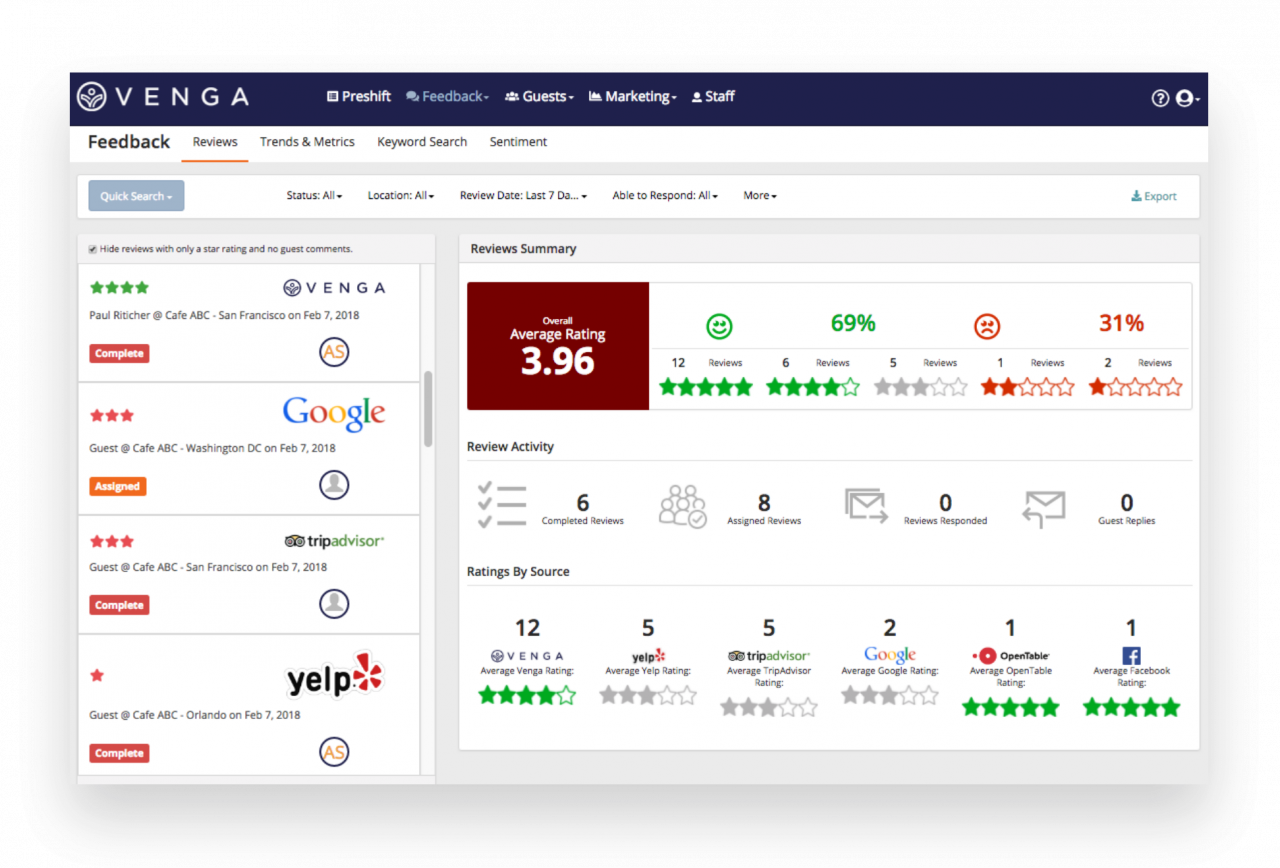
Task: Click the AS avatar on the Orlando review
Action: tap(334, 752)
